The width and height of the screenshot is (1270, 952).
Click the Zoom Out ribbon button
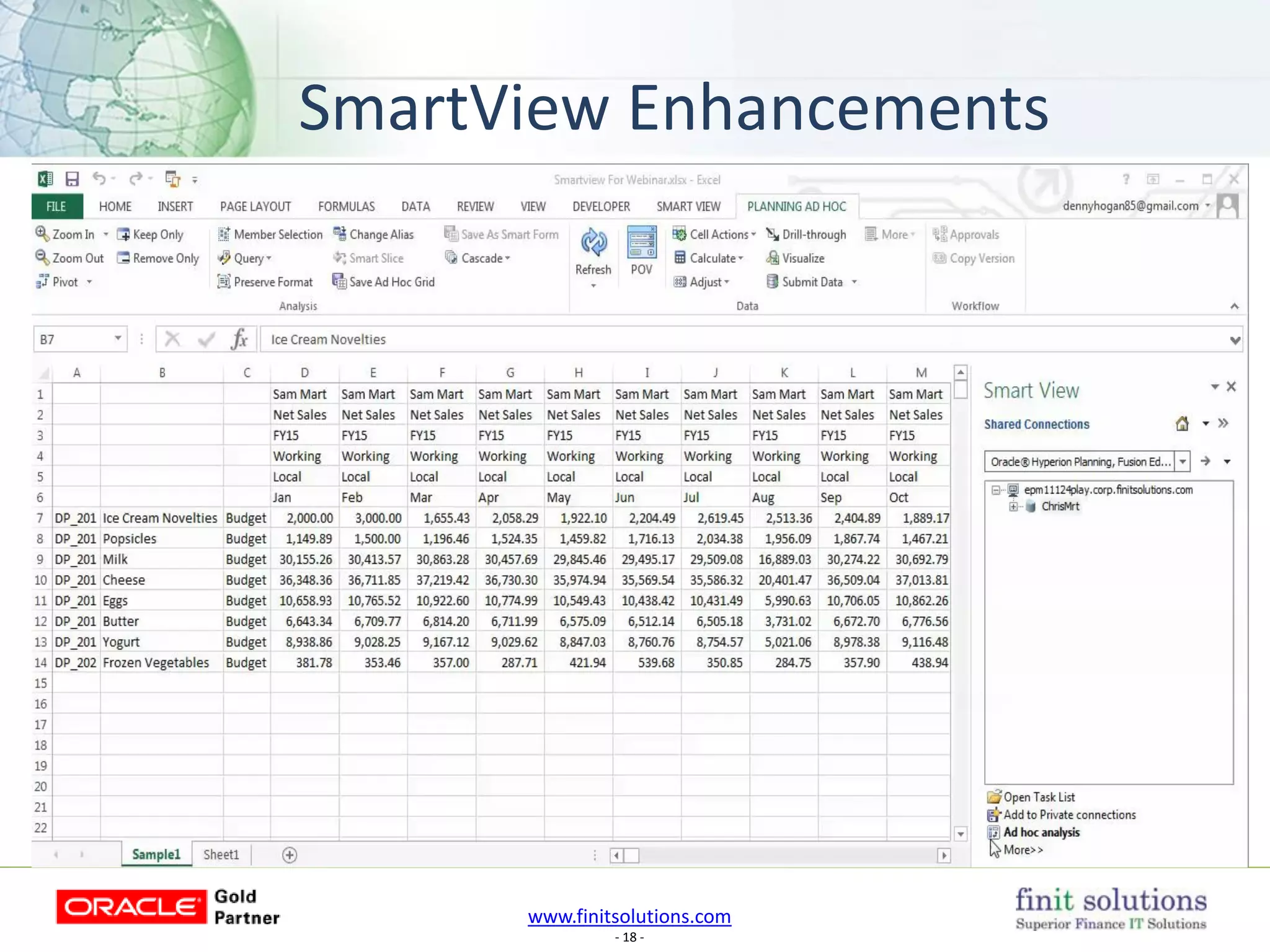click(69, 258)
